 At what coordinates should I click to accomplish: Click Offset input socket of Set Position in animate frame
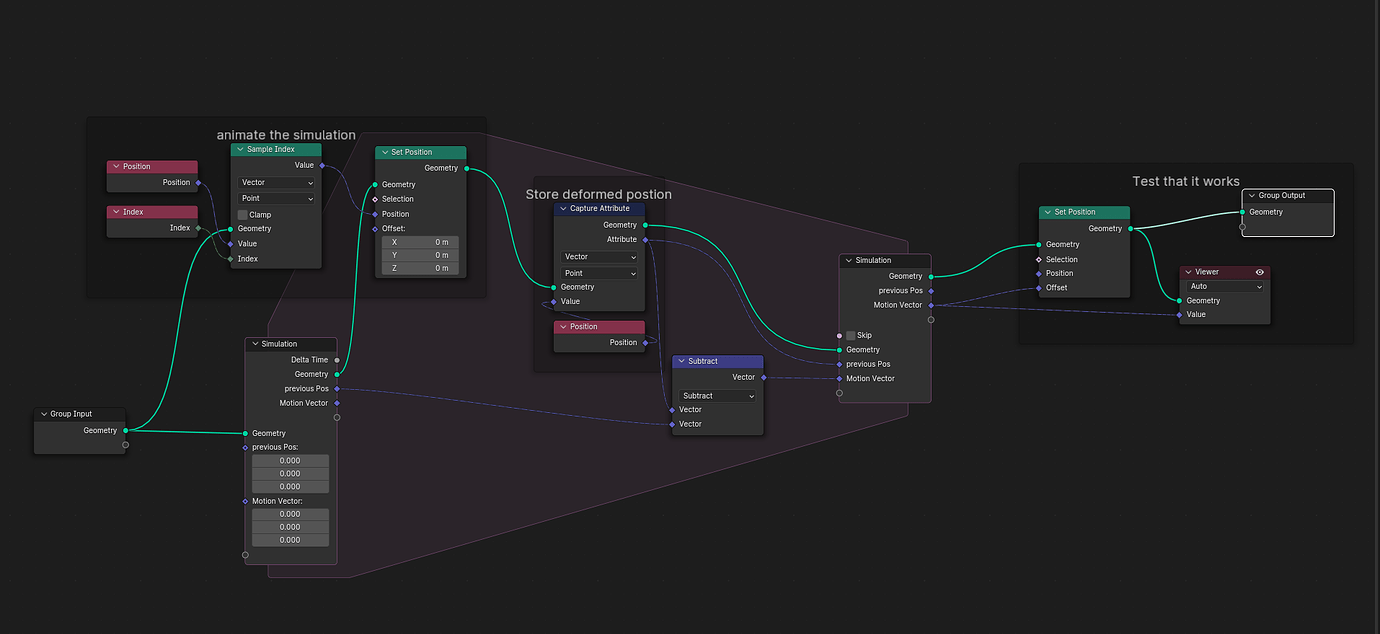click(x=375, y=229)
